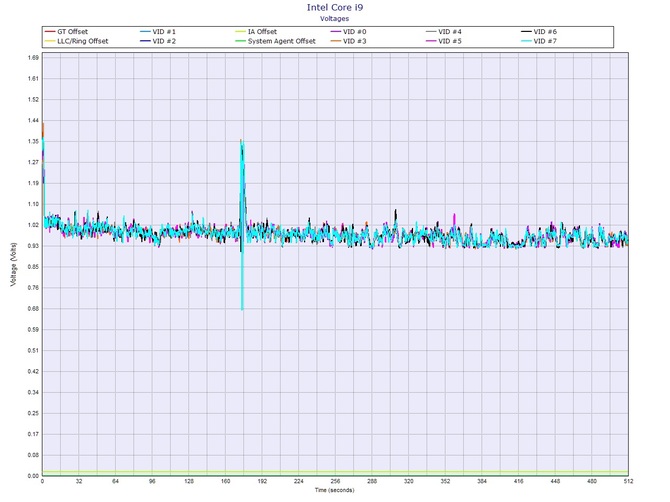This screenshot has height=502, width=670.
Task: Click the 1.35 value on voltage axis
Action: tap(34, 141)
